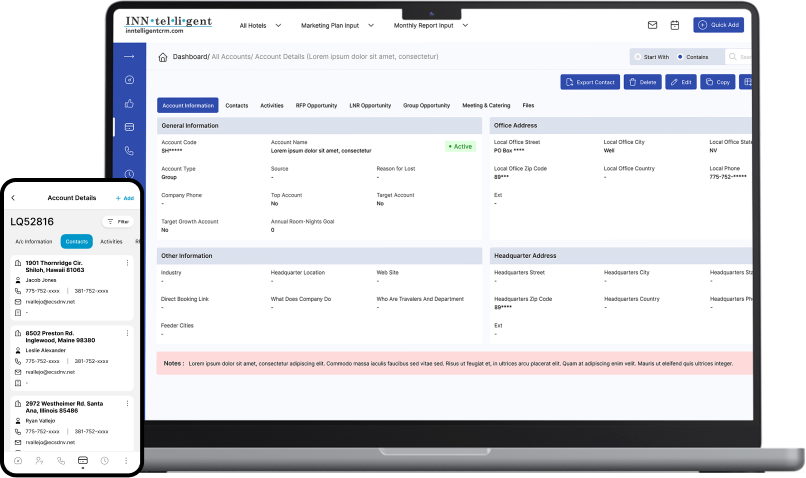Open the RFP Opportunity tab
The width and height of the screenshot is (806, 478).
coord(316,105)
